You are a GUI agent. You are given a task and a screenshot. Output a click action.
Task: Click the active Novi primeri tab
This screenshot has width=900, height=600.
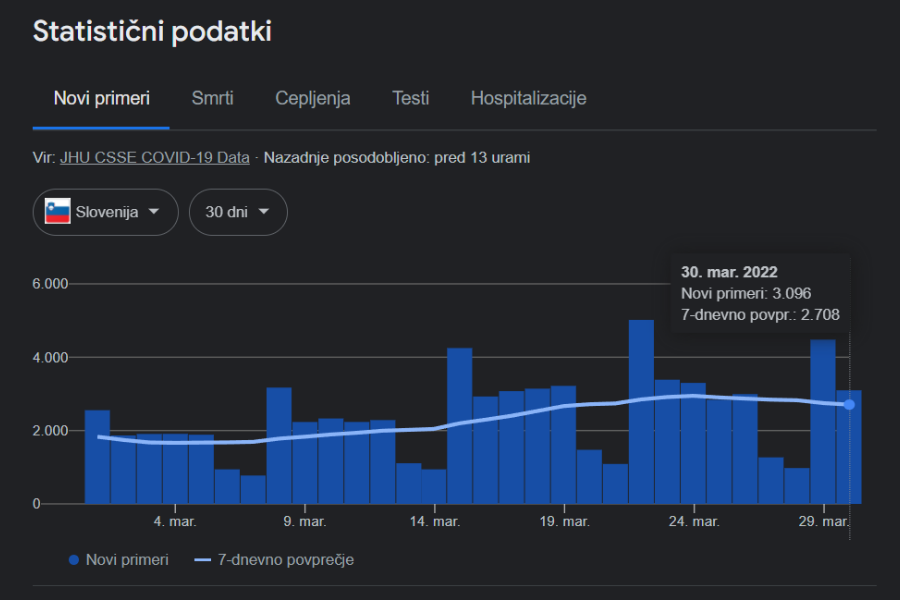coord(100,98)
